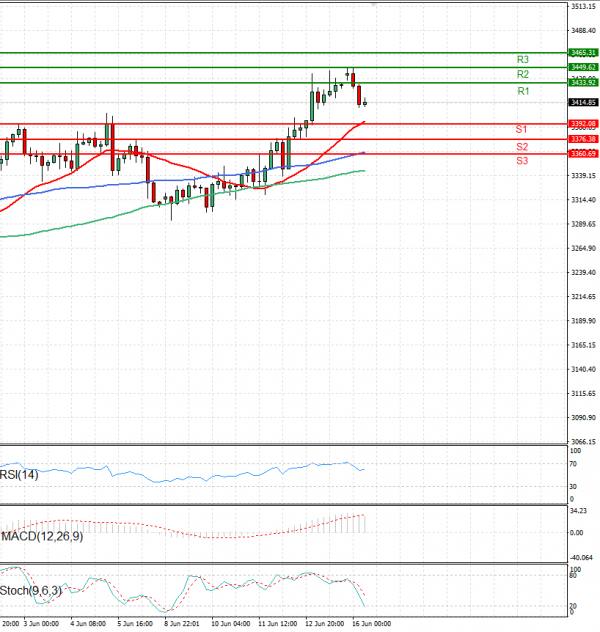
Task: Click the red 3392.08 price tag
Action: 583,123
